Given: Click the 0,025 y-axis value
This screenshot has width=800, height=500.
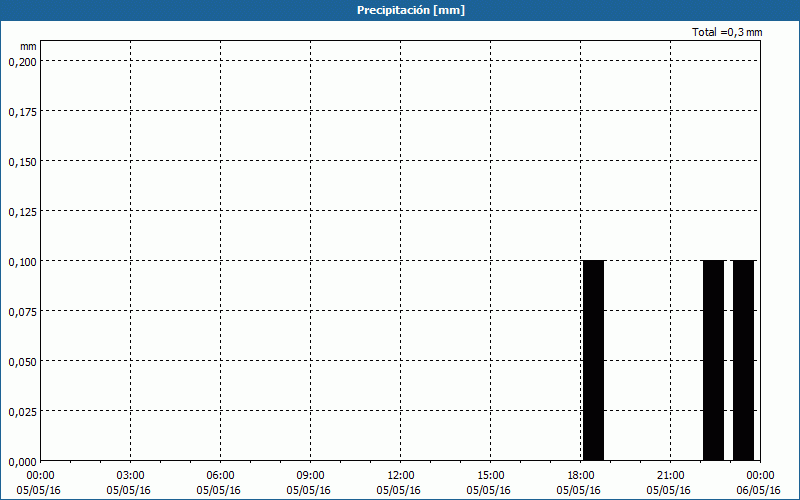Looking at the screenshot, I should (x=22, y=412).
